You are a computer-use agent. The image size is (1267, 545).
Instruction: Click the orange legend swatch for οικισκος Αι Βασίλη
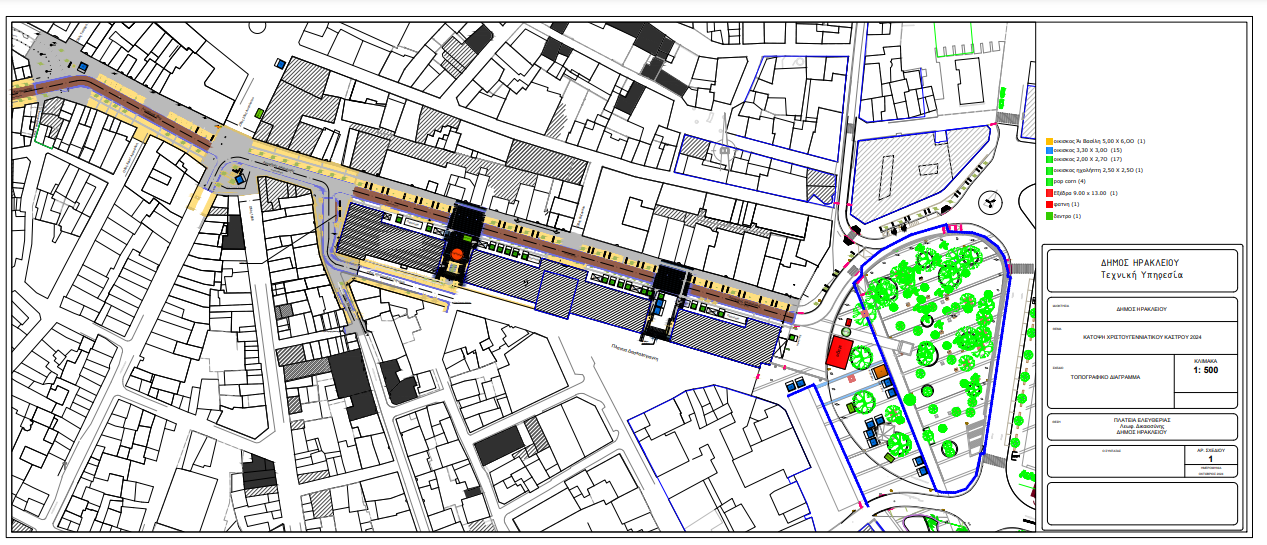tap(1049, 142)
